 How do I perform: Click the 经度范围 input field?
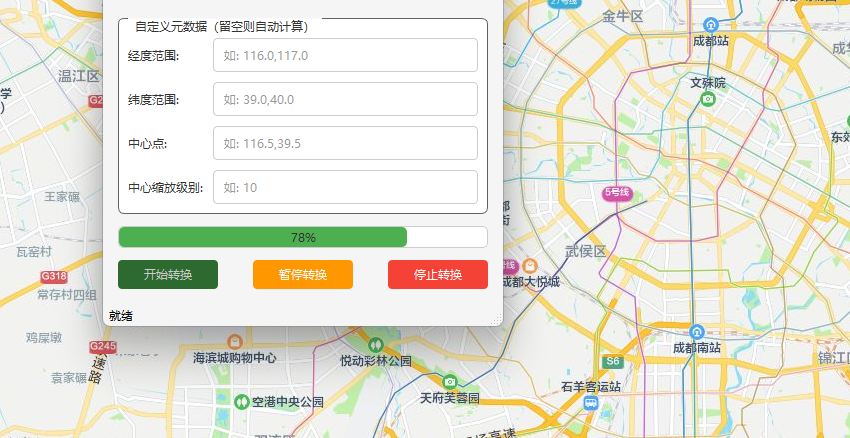pos(345,55)
